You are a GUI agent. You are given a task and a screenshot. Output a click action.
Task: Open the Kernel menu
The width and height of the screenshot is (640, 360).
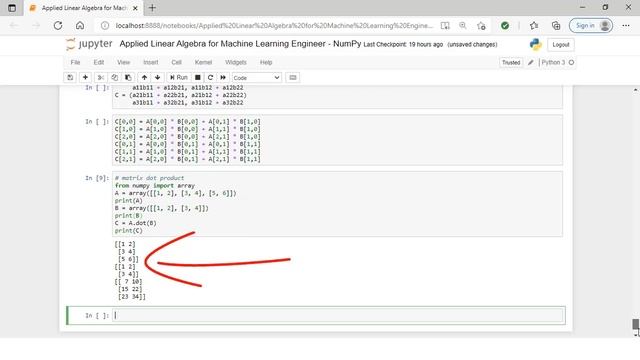point(203,62)
